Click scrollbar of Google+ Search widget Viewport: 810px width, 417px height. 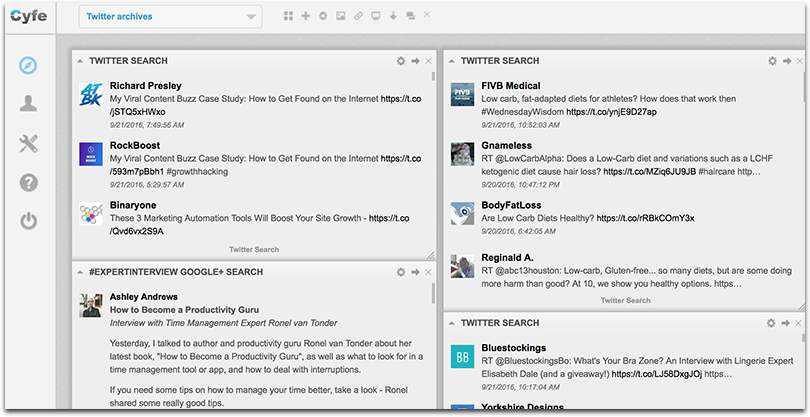(433, 294)
